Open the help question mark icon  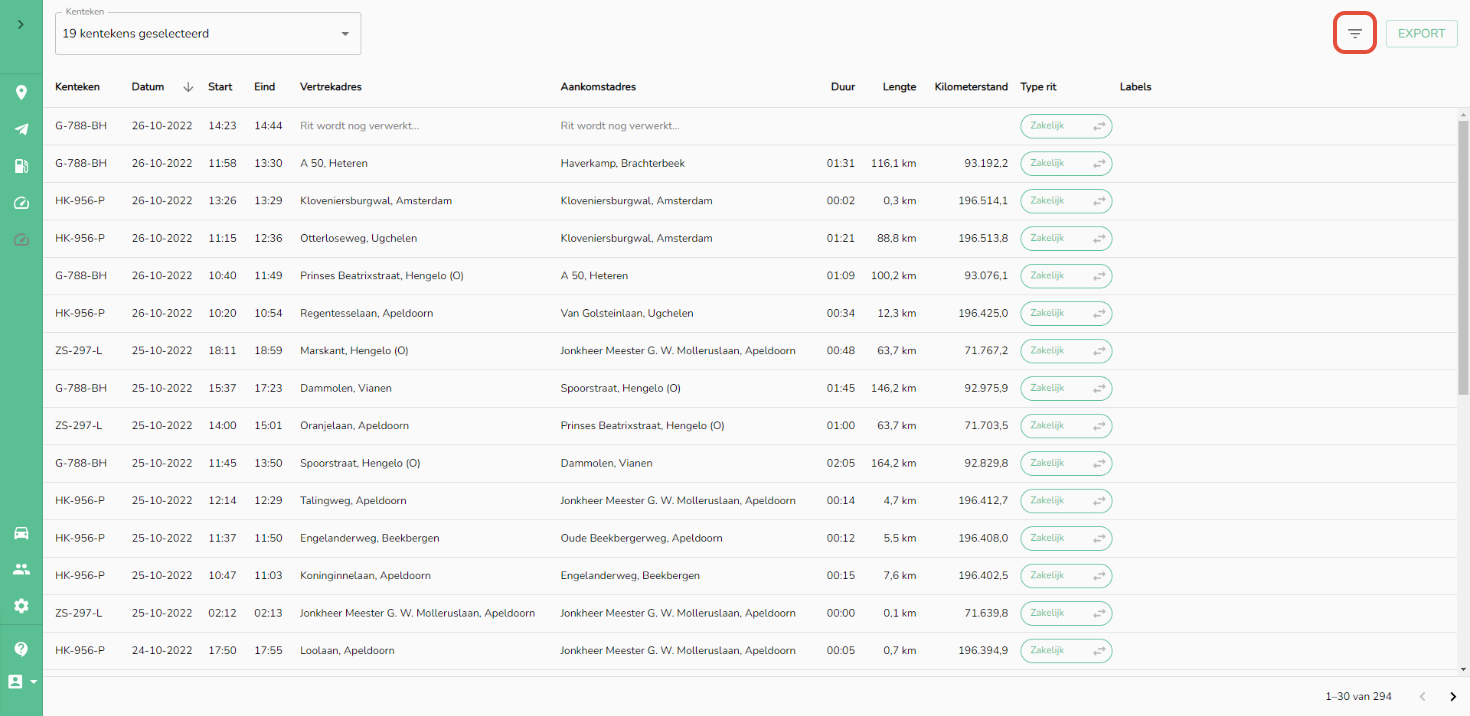tap(21, 649)
